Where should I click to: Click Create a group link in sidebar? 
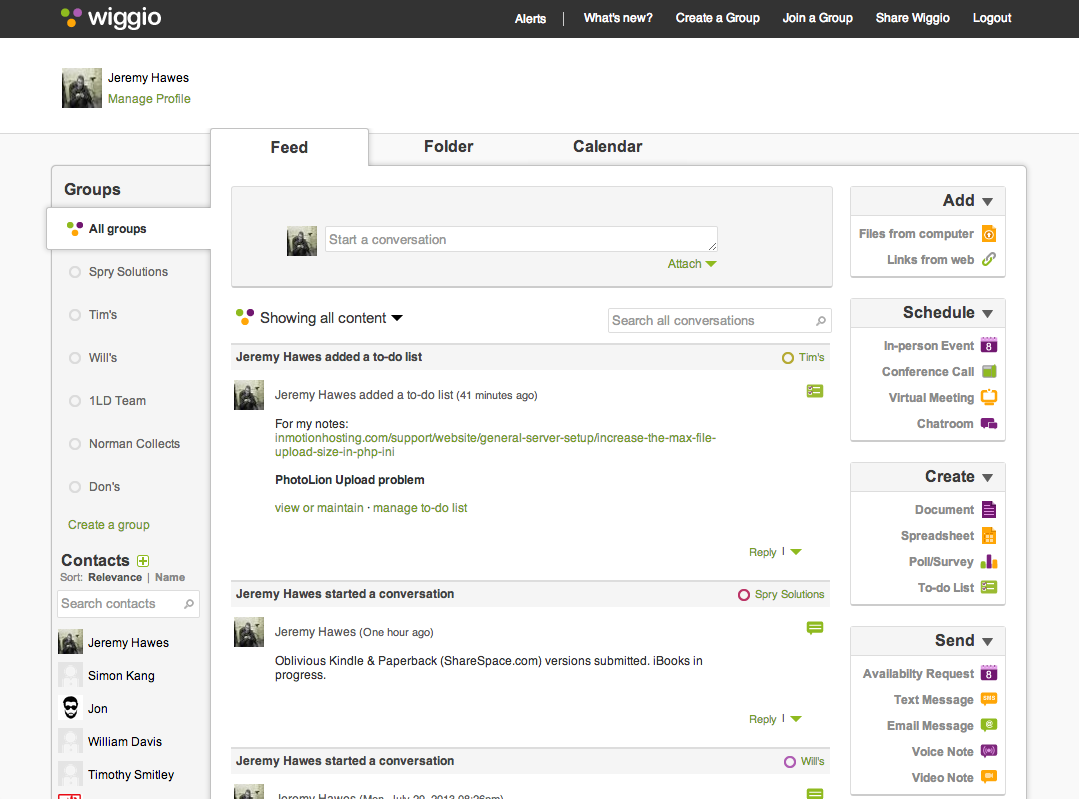109,524
